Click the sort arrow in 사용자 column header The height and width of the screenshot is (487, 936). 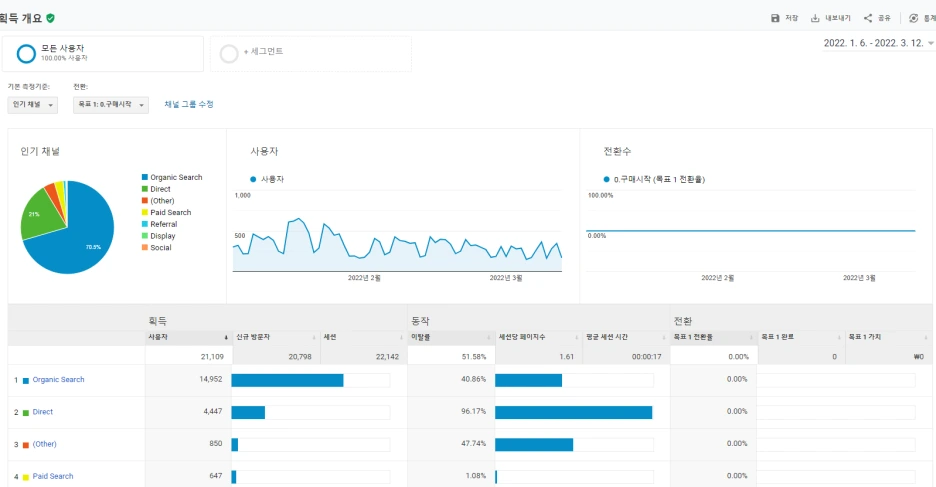pyautogui.click(x=226, y=338)
